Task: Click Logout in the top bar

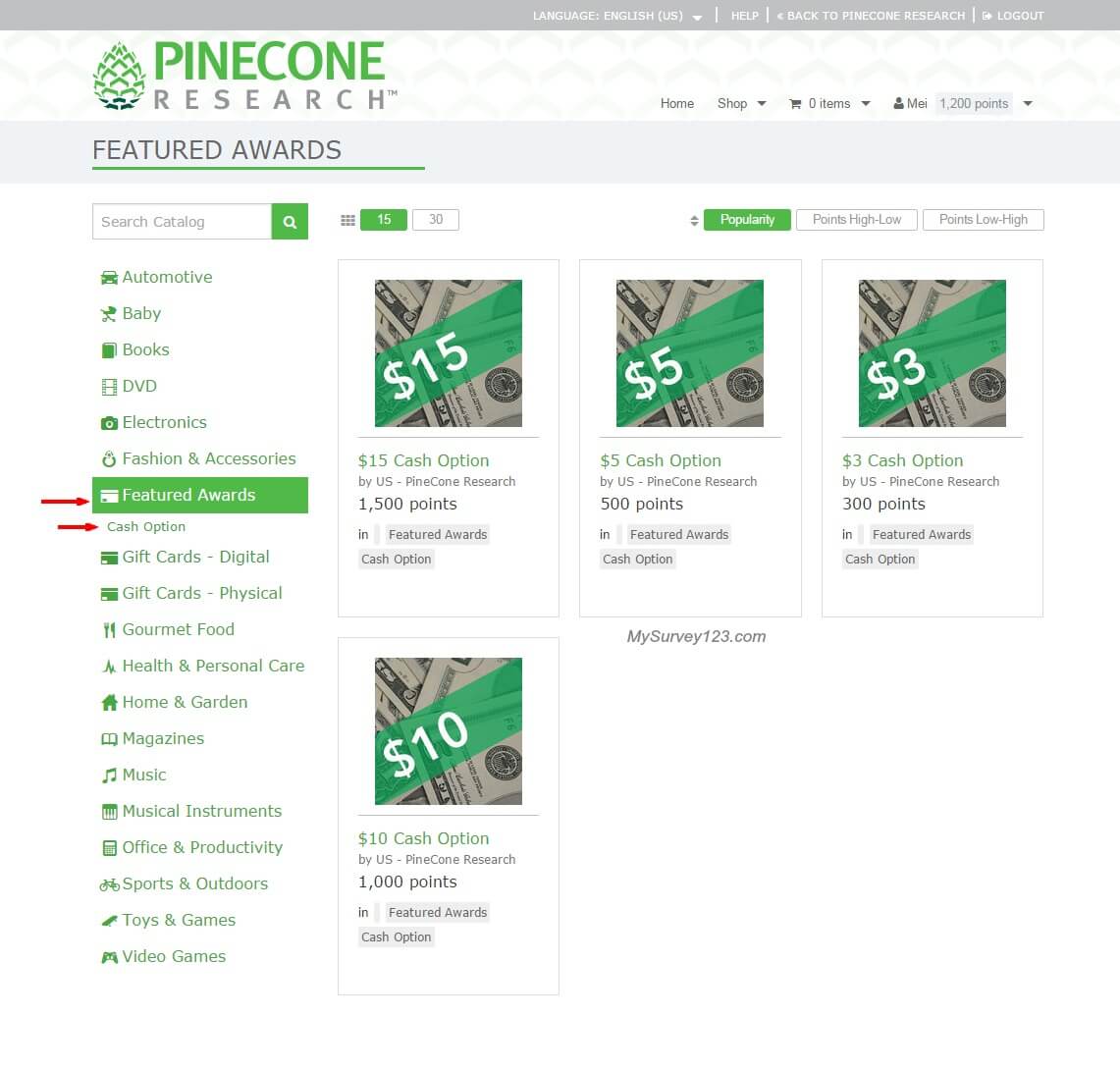Action: click(1013, 16)
